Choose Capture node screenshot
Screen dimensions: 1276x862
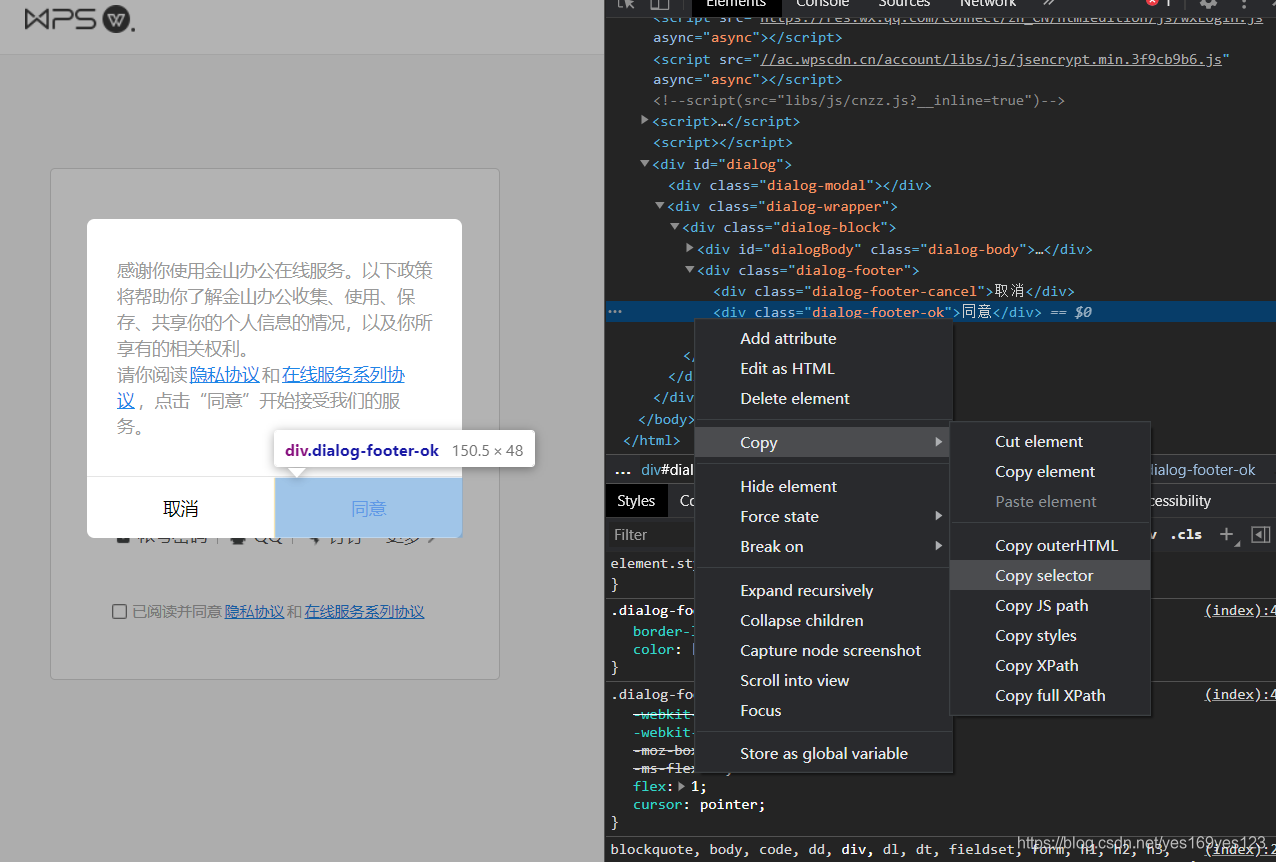tap(823, 650)
